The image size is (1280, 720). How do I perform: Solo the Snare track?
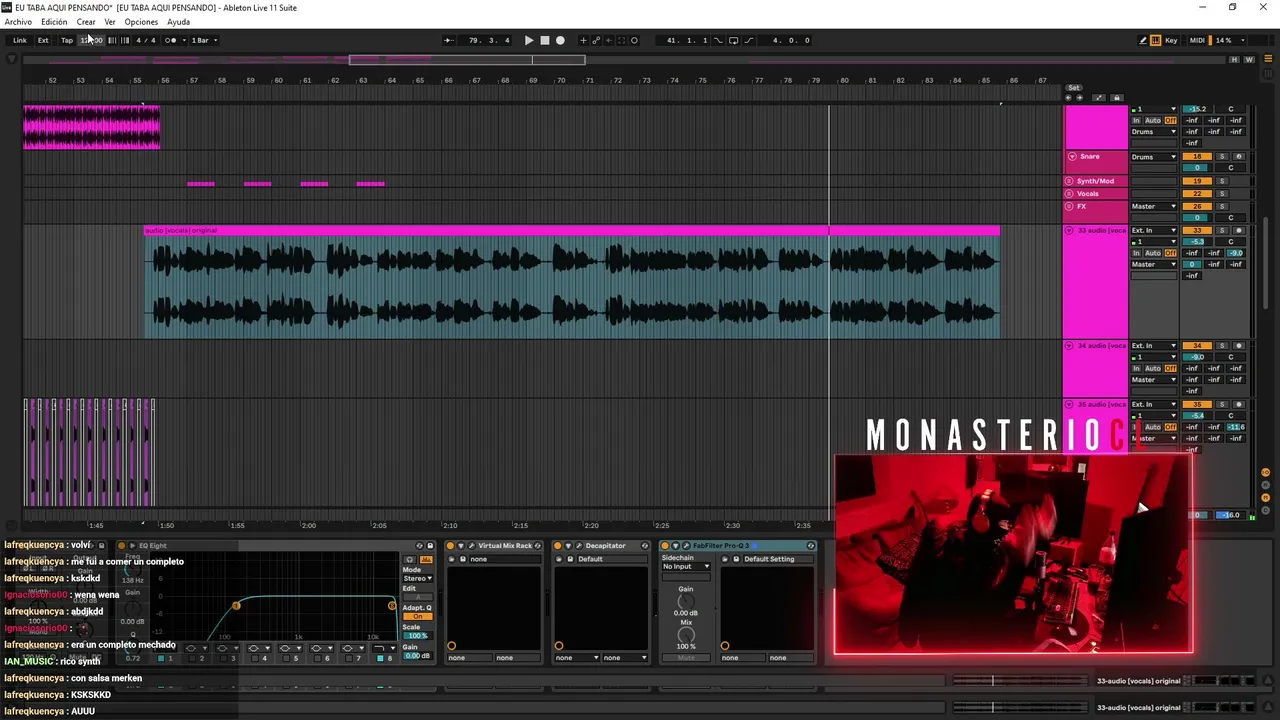pyautogui.click(x=1222, y=157)
